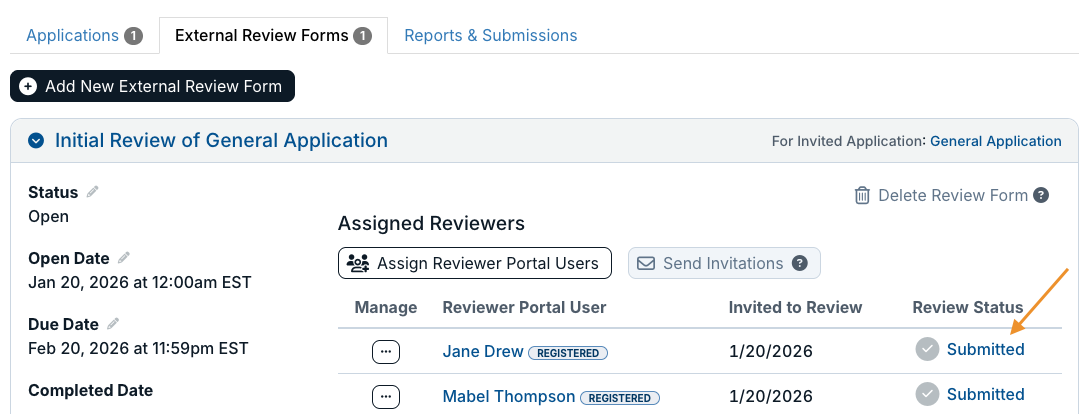The image size is (1090, 414).
Task: Open the manage menu for Mabel Thompson
Action: point(386,397)
